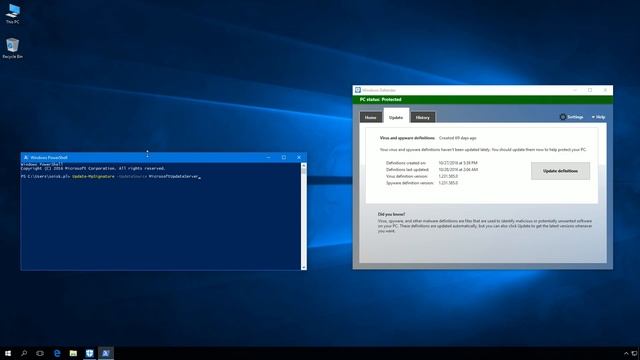Close the PowerShell window
The height and width of the screenshot is (360, 640).
click(x=299, y=158)
